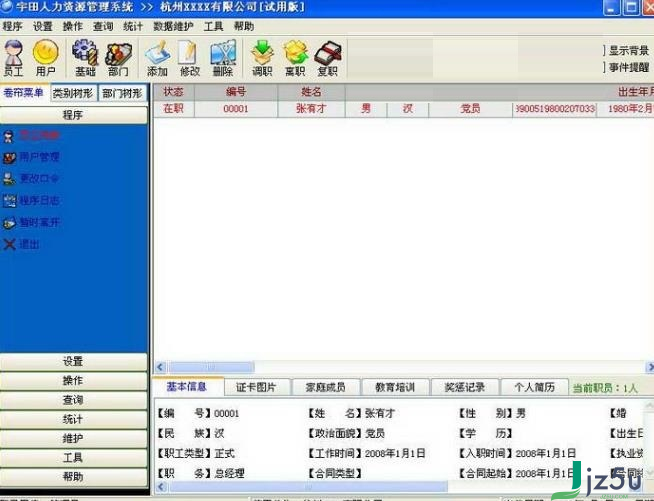Open the 工具 menu in menu bar
Viewport: 654px width, 501px height.
tap(214, 26)
